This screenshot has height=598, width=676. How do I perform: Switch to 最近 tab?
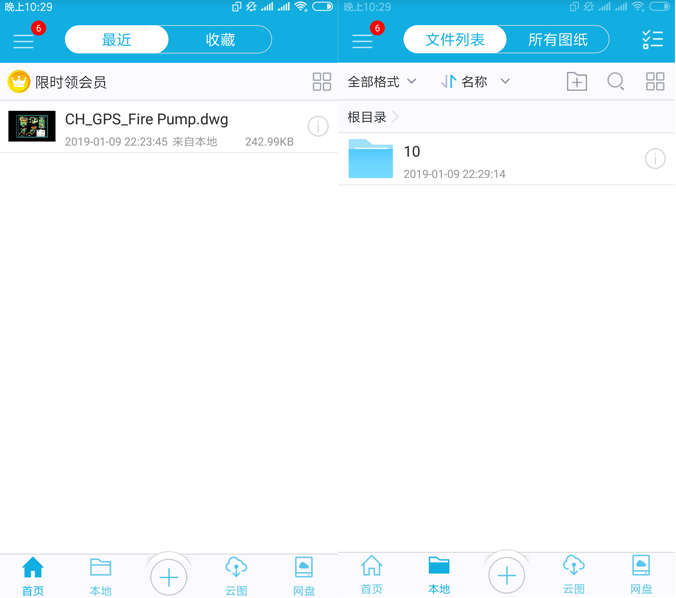[116, 40]
